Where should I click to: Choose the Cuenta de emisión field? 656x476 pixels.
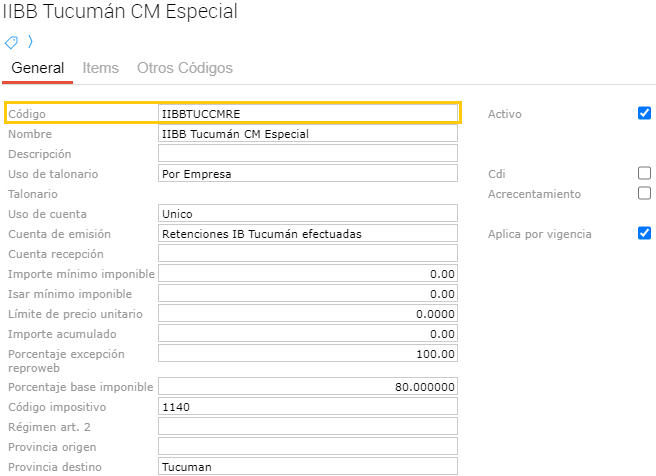point(307,234)
